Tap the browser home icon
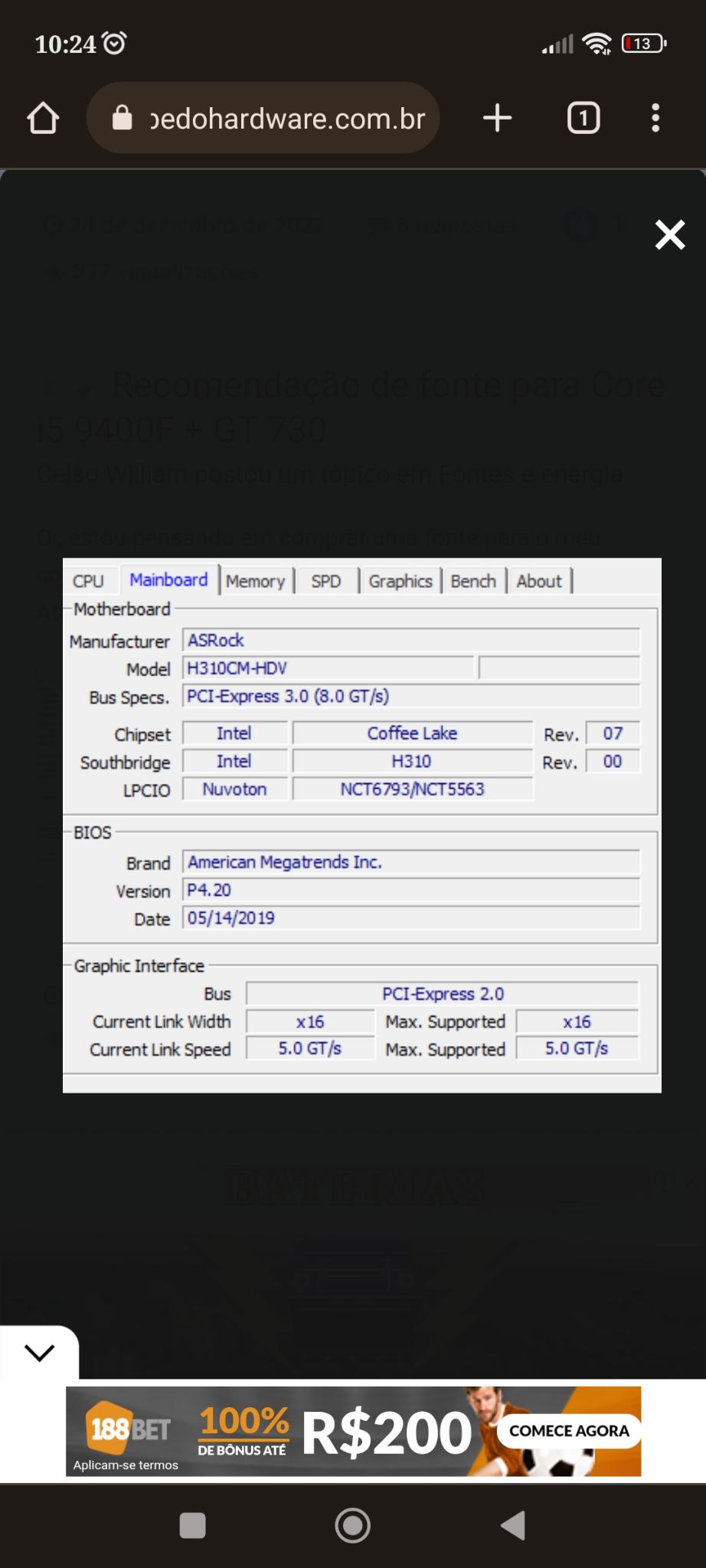 coord(43,118)
